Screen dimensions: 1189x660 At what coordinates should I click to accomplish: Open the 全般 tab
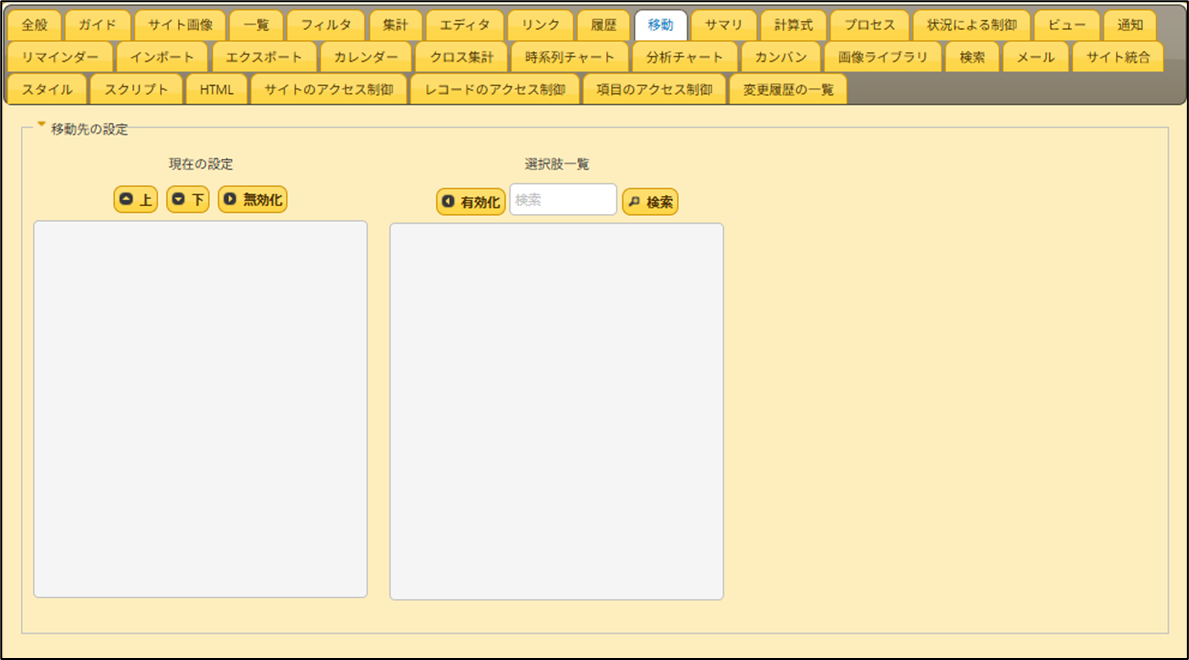coord(34,25)
